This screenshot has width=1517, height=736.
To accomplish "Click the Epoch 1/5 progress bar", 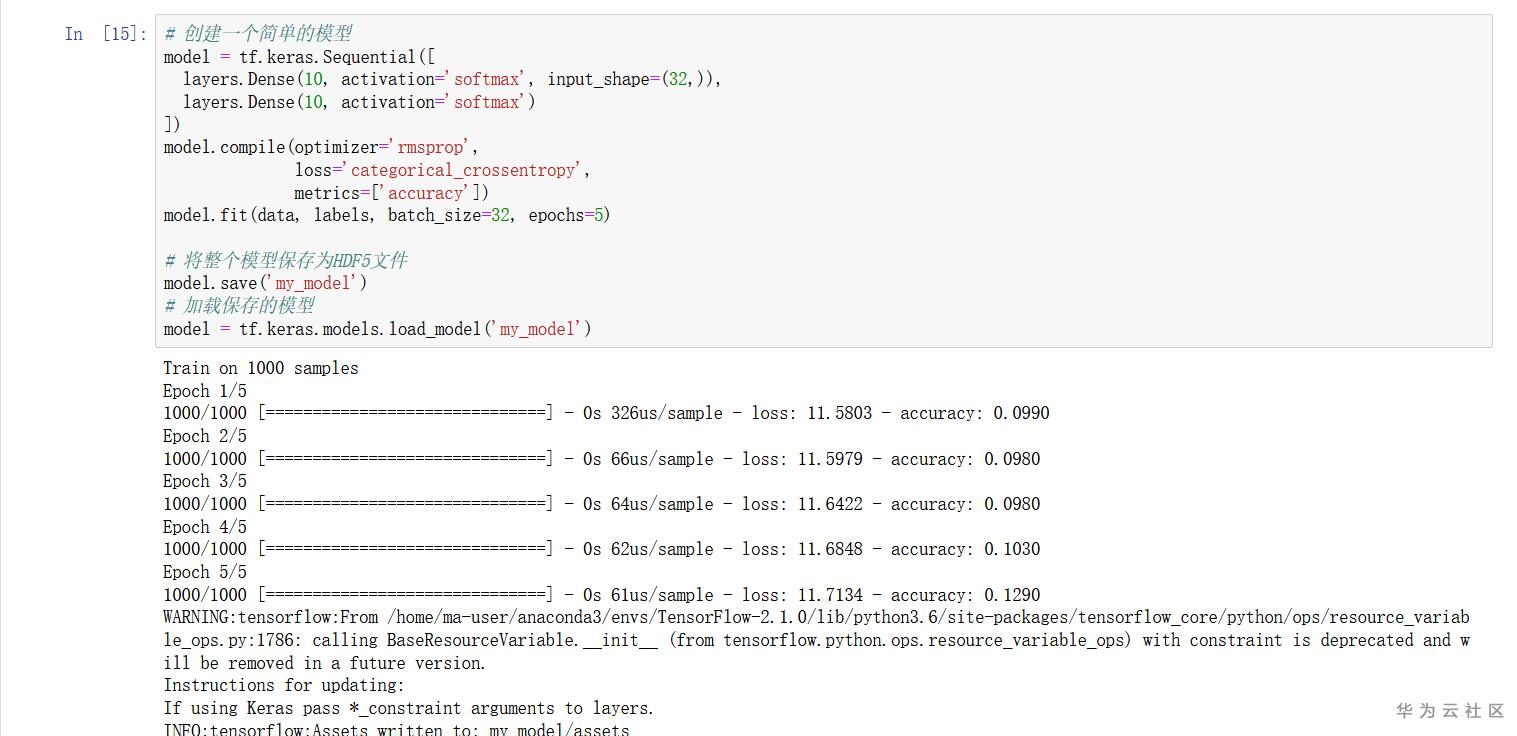I will [x=404, y=413].
